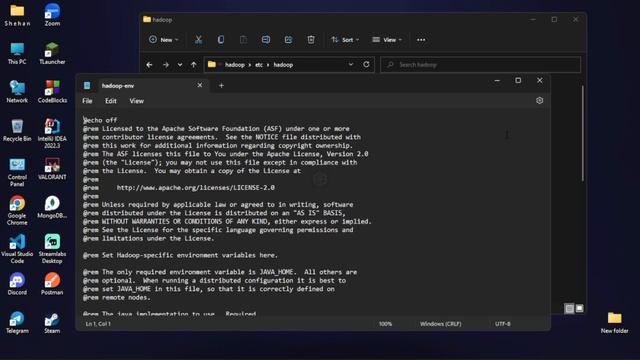
Task: Open the Sort dropdown in Explorer
Action: tap(345, 40)
